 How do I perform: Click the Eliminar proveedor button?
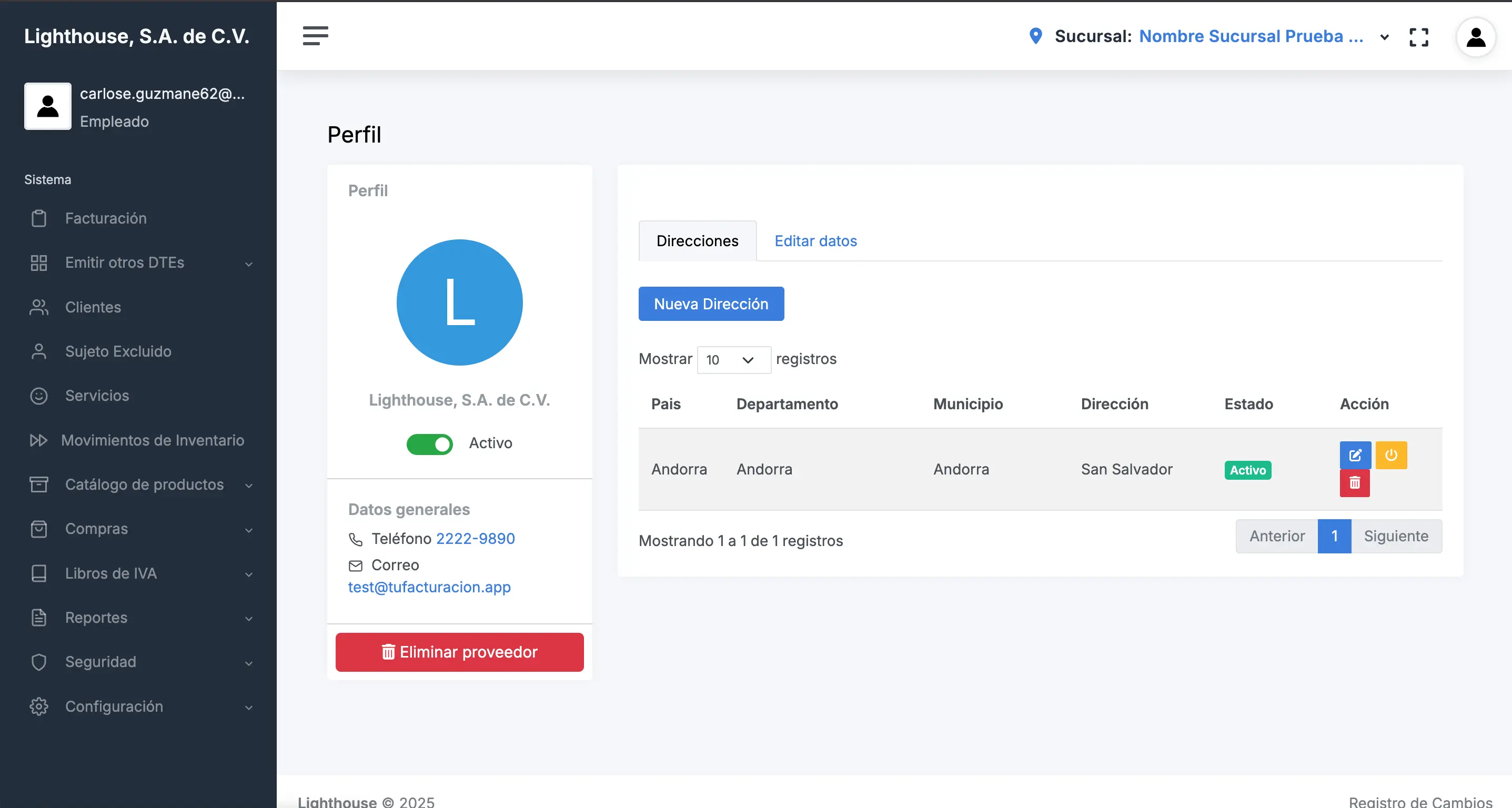pos(460,652)
